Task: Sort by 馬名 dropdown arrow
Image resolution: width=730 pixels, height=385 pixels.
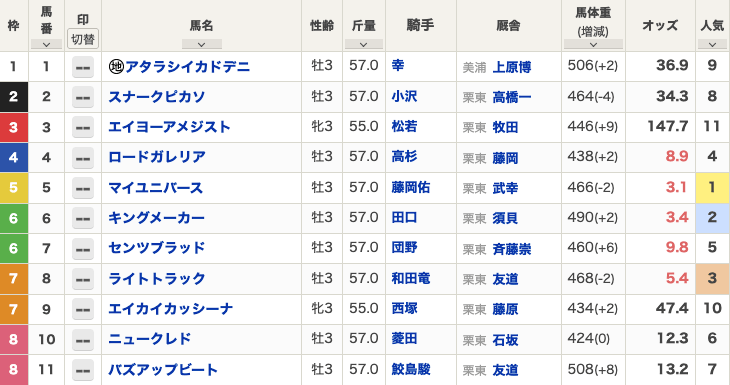Action: pyautogui.click(x=202, y=45)
